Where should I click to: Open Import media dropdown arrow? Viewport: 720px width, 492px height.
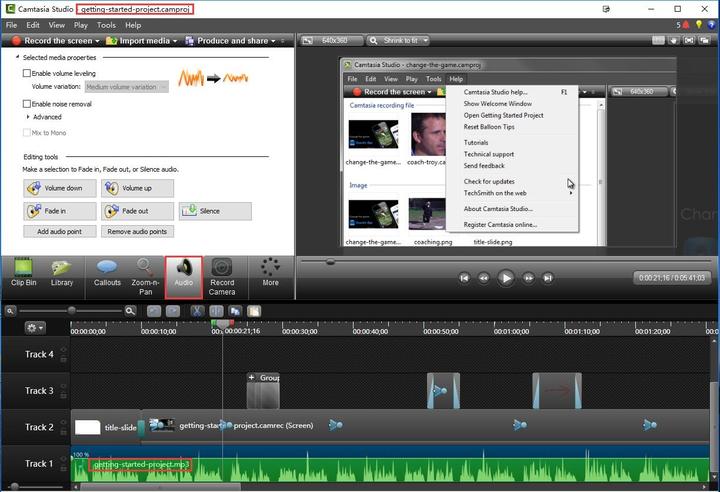[175, 41]
